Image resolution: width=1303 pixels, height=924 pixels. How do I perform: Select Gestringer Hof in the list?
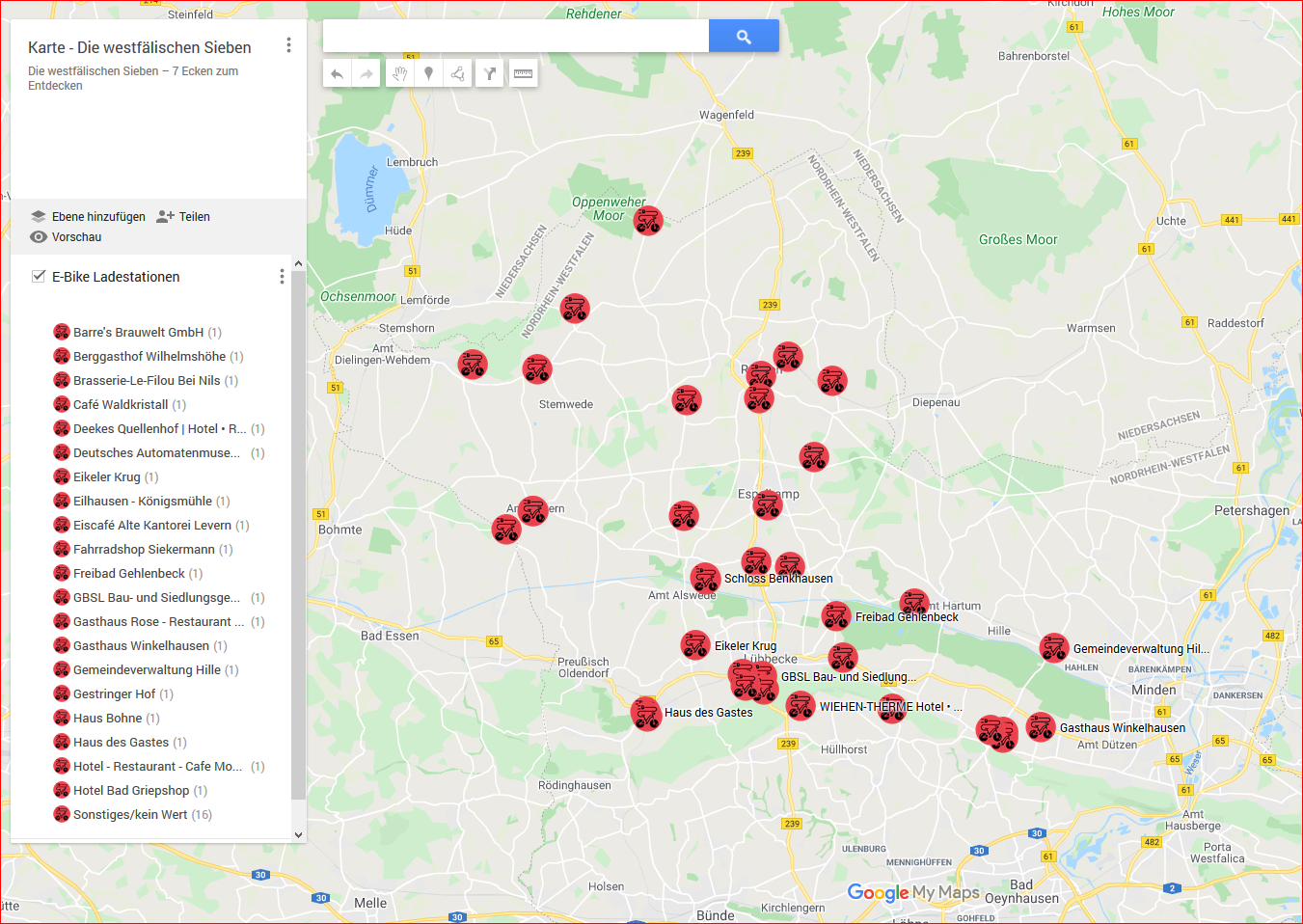[x=114, y=694]
